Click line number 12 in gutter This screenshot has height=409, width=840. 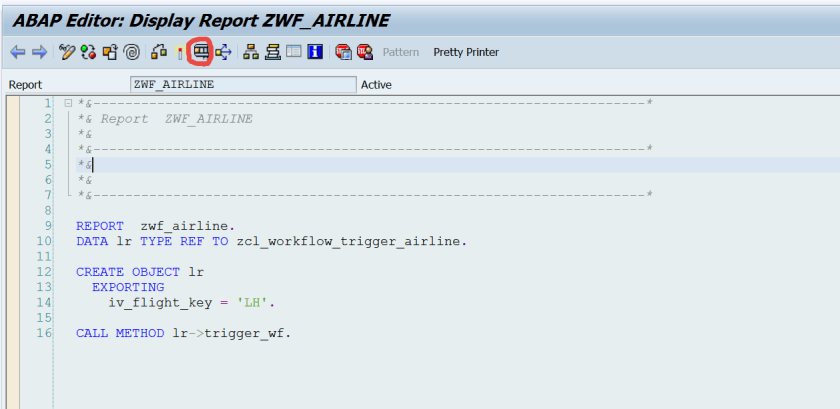44,272
